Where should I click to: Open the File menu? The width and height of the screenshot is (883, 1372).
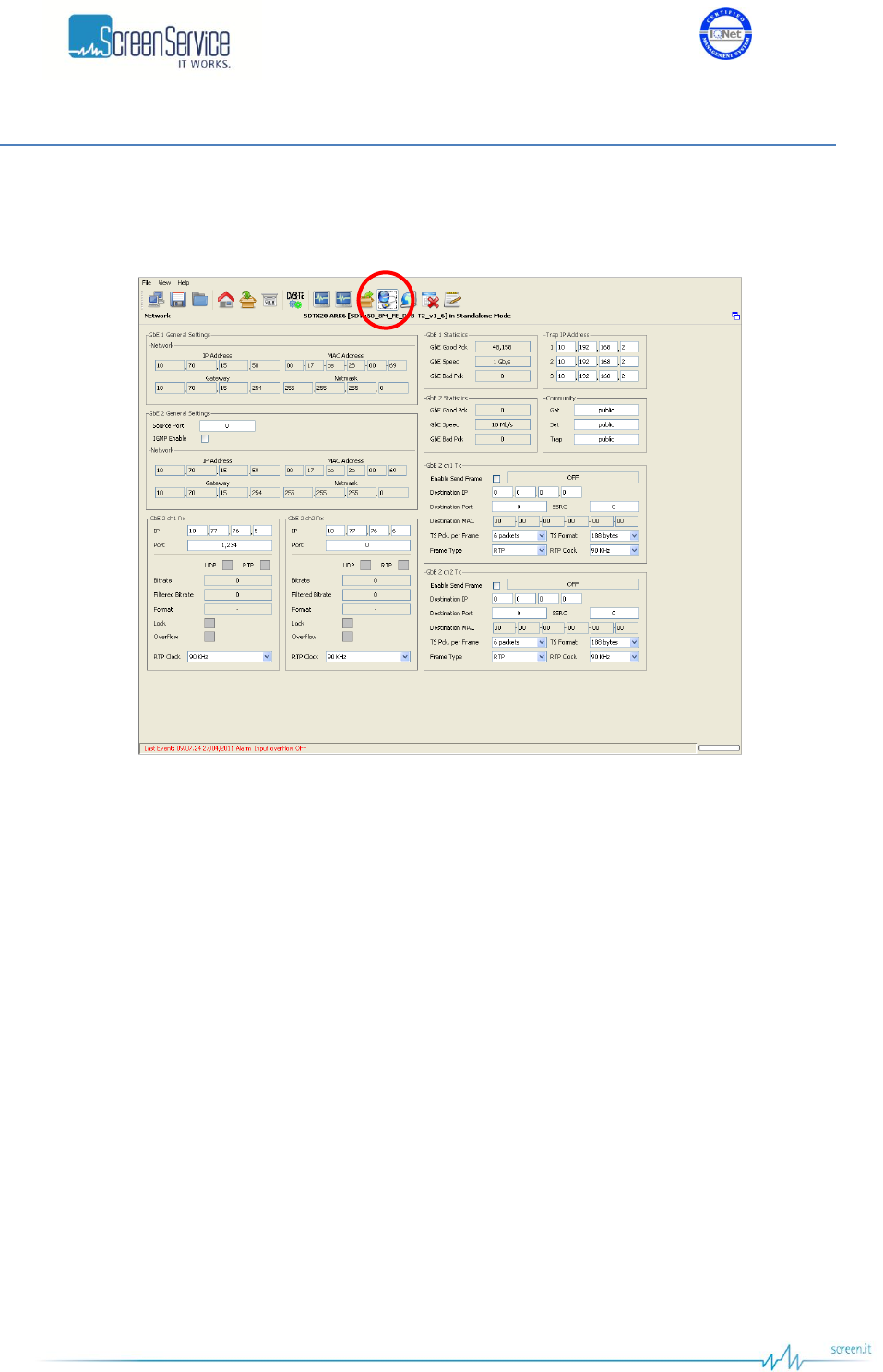click(147, 283)
